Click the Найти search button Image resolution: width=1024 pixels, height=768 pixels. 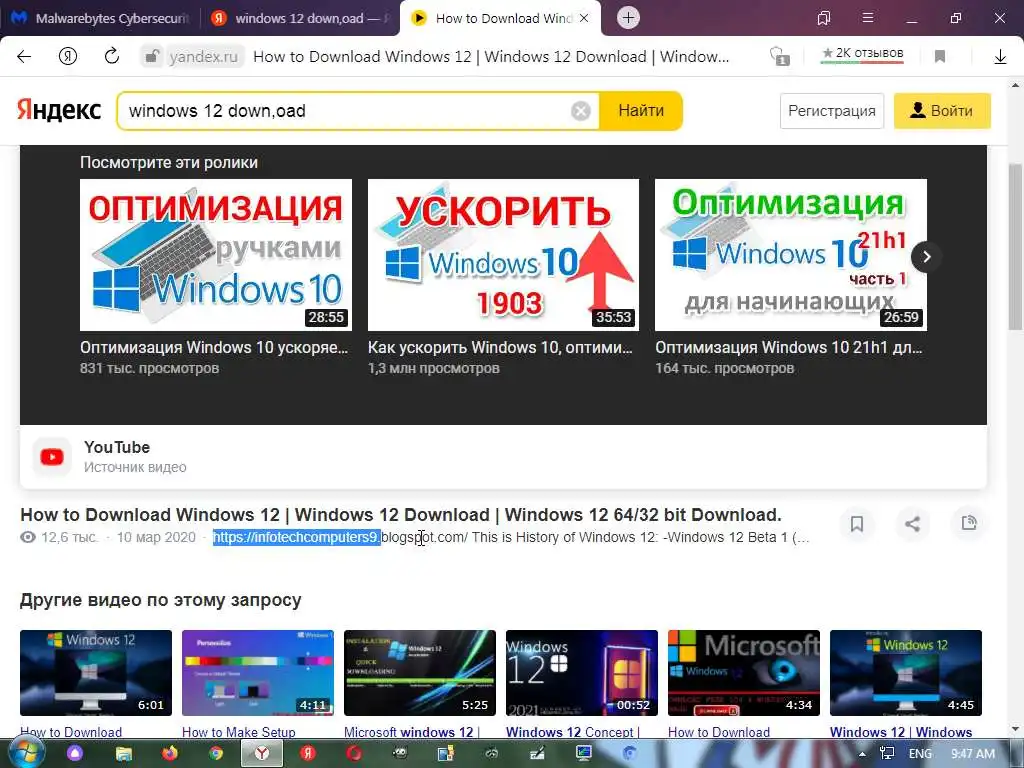coord(641,111)
